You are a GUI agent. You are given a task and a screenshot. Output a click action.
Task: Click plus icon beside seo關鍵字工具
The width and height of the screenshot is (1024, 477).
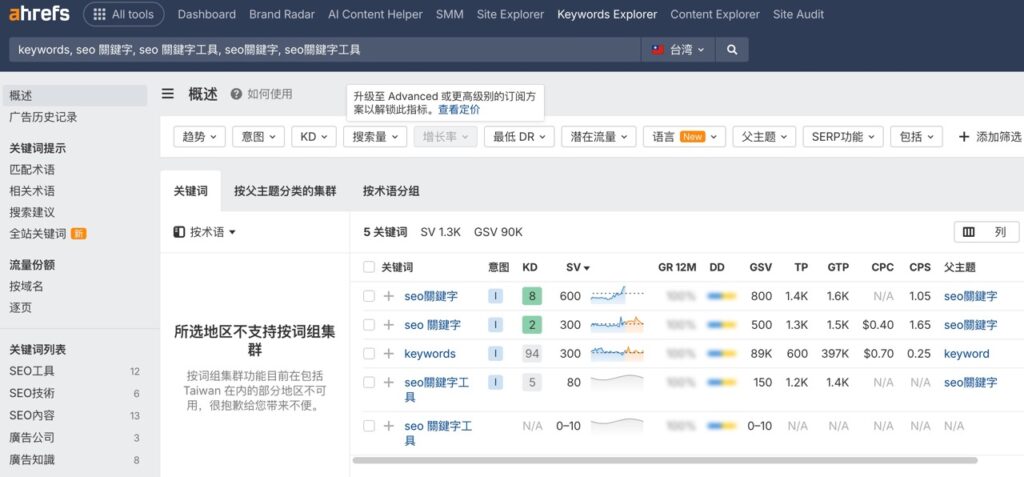(x=389, y=382)
